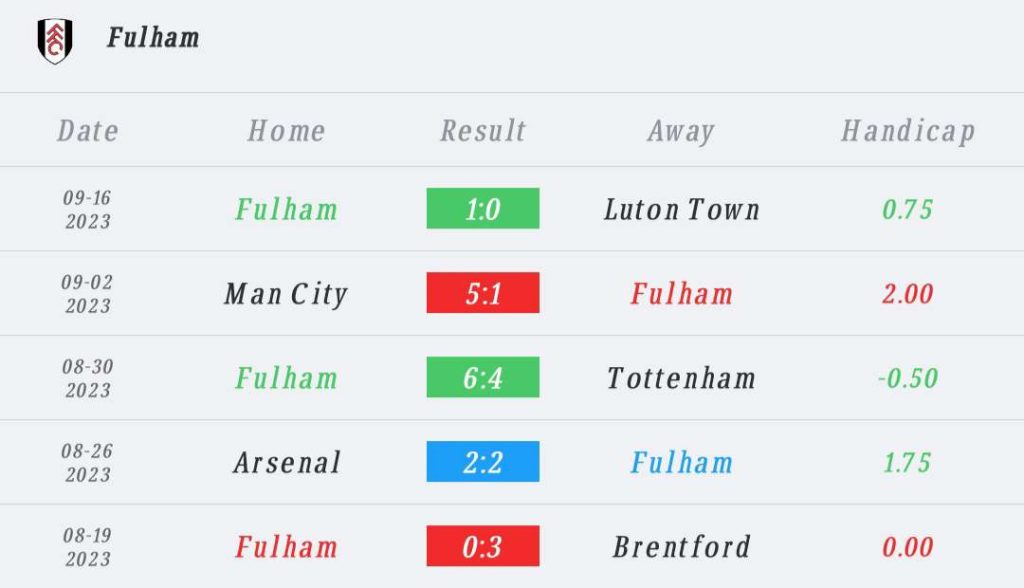Select the Date column header
Image resolution: width=1024 pixels, height=588 pixels.
tap(88, 131)
